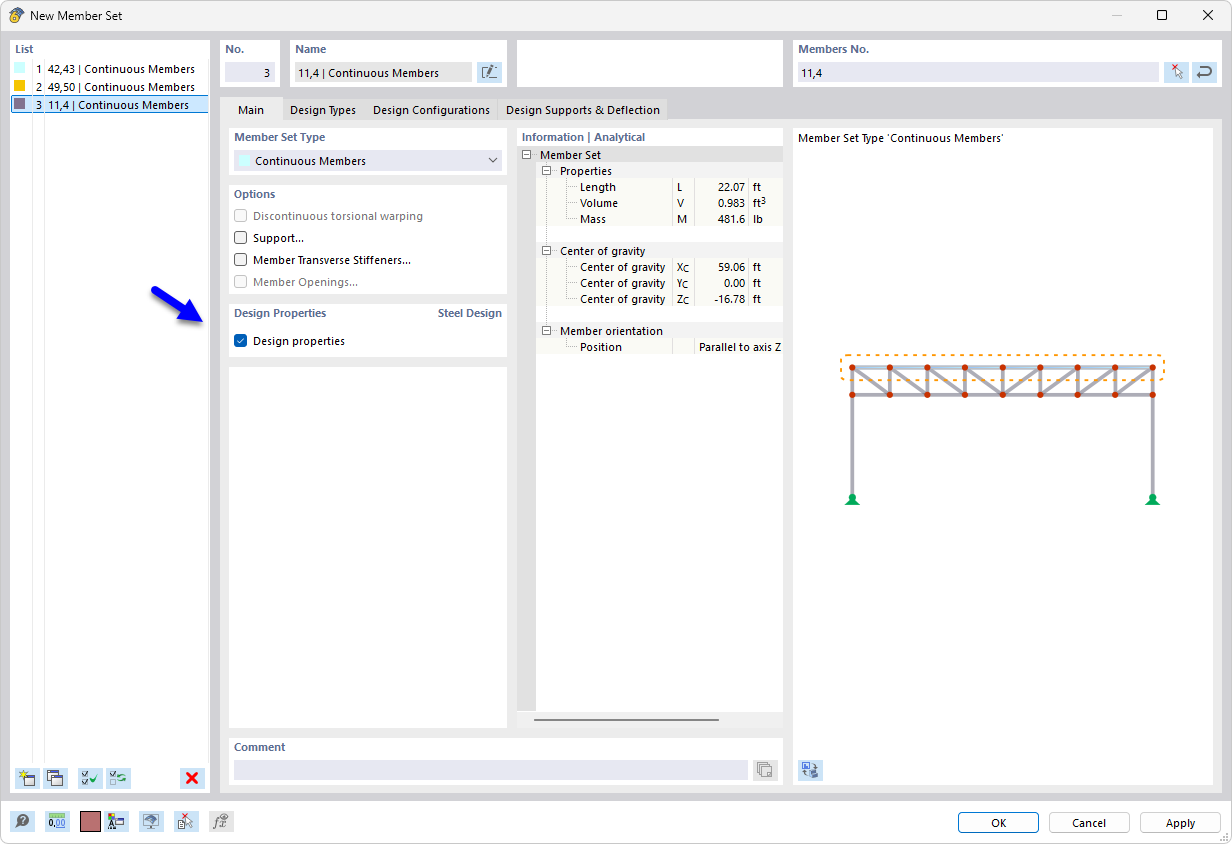
Task: Check Member Transverse Stiffeners option
Action: point(240,260)
